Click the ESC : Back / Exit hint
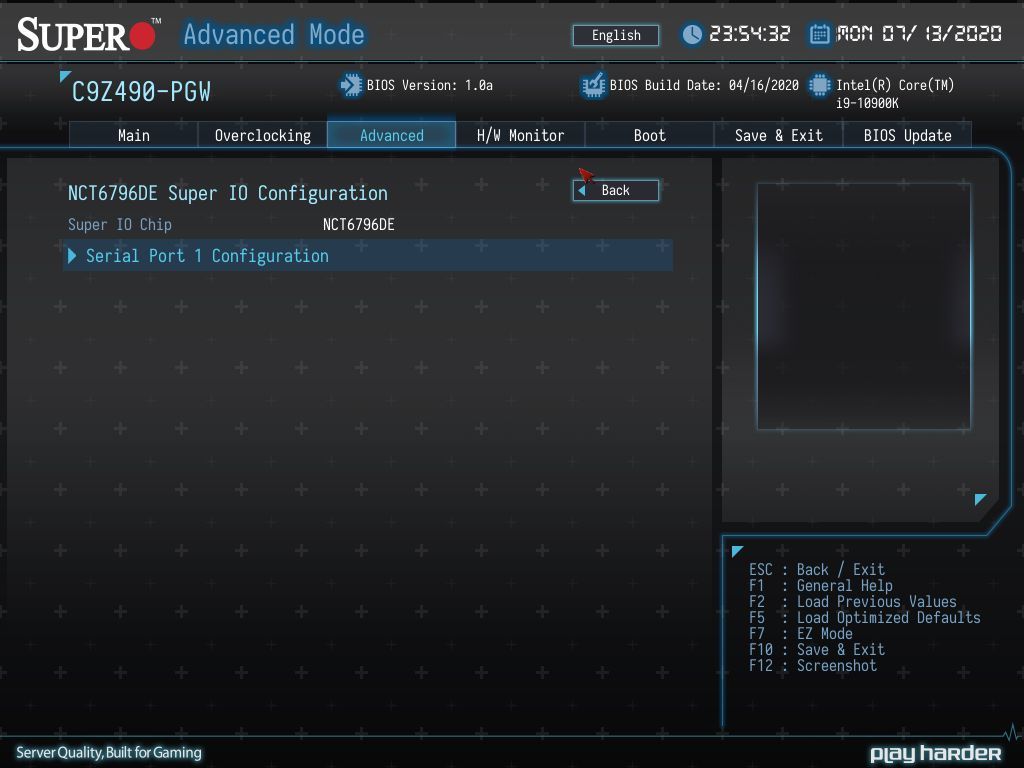Viewport: 1024px width, 768px height. (x=817, y=569)
